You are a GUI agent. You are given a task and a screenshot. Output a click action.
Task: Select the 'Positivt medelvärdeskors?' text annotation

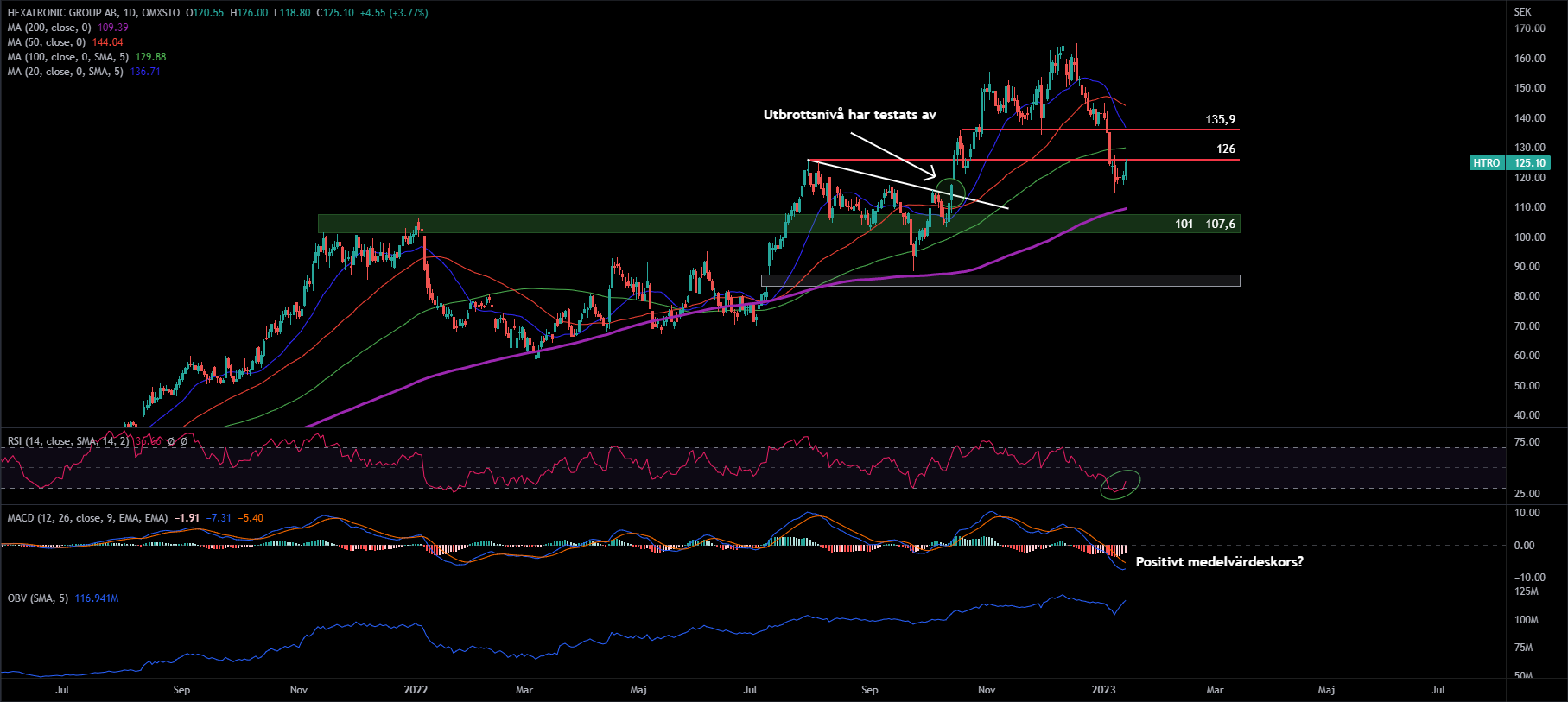tap(1219, 562)
